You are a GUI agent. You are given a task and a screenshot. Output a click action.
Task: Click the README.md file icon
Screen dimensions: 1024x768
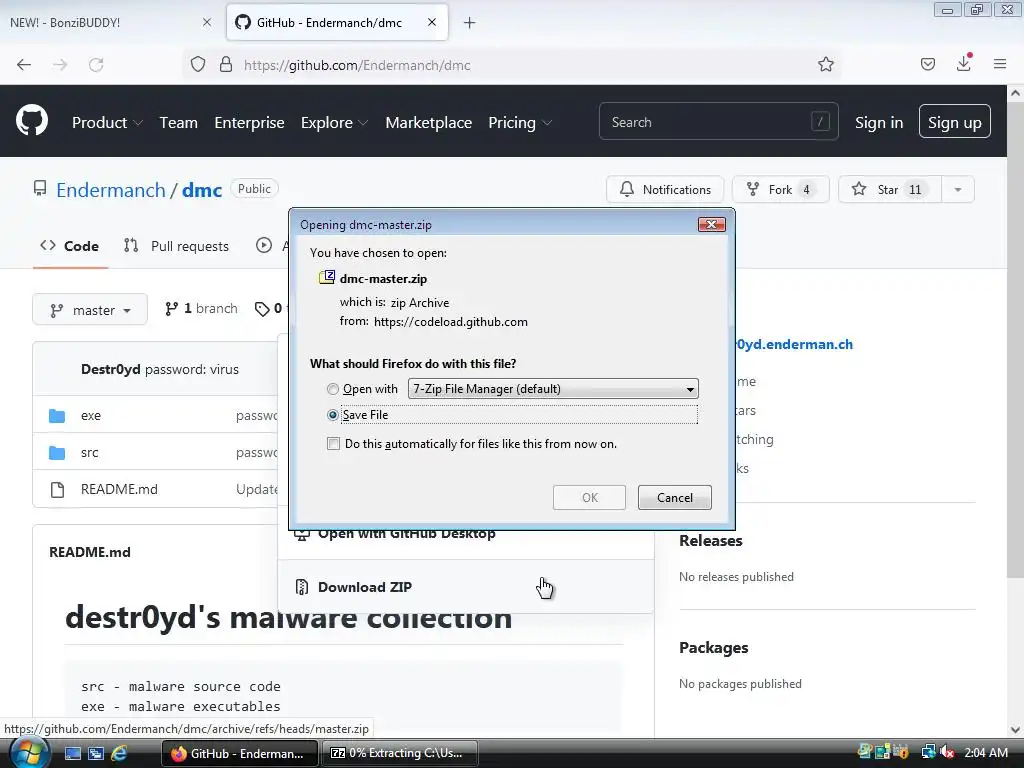57,490
